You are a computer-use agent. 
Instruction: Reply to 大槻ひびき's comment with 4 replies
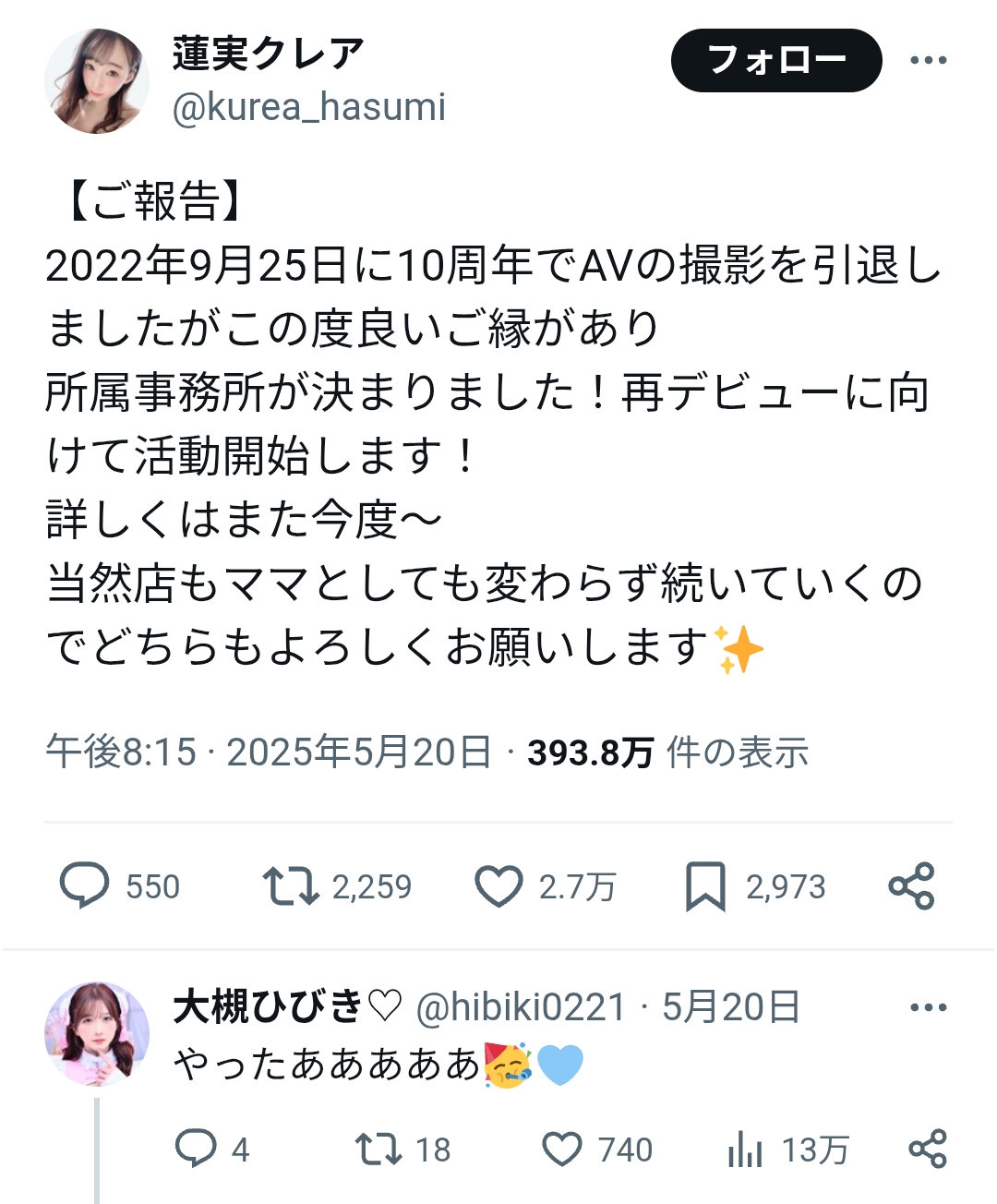coord(196,1150)
